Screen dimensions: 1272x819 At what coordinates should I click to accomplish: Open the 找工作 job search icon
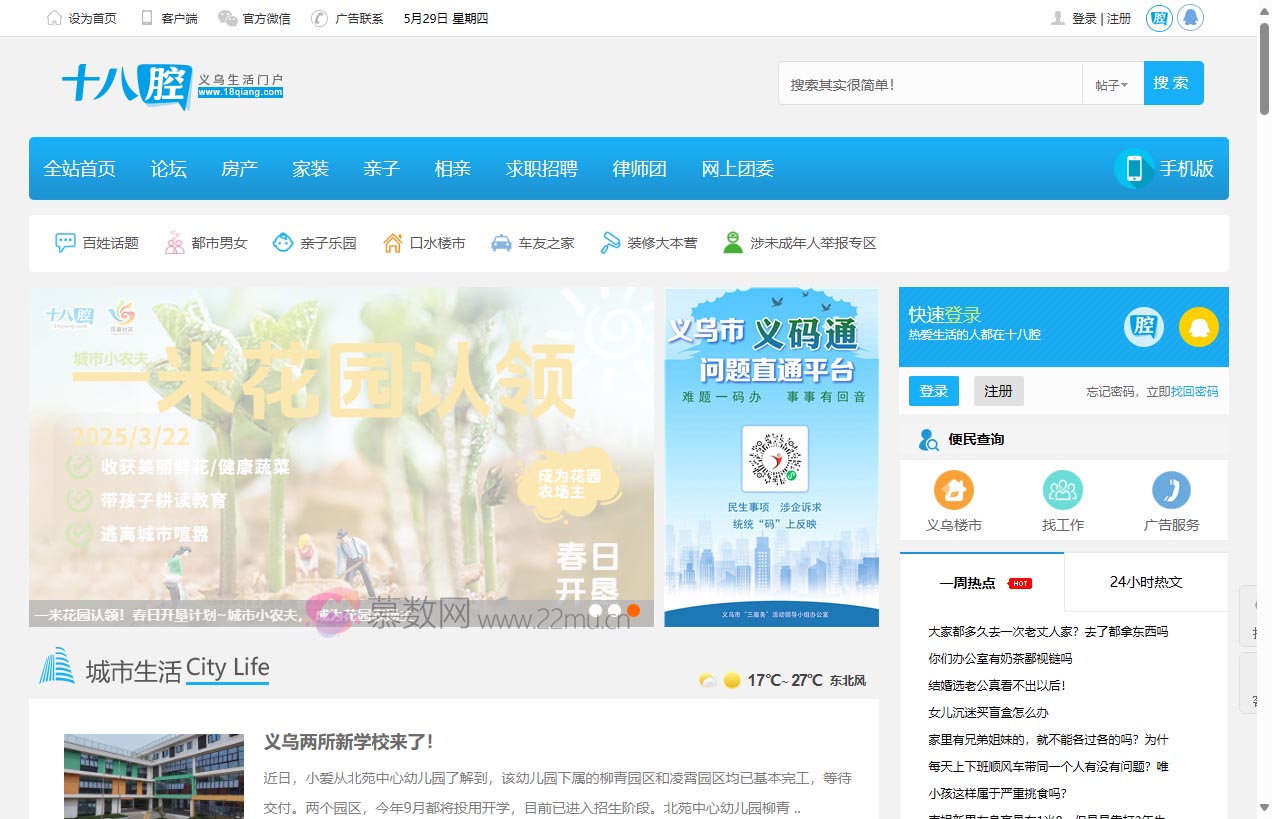1062,490
